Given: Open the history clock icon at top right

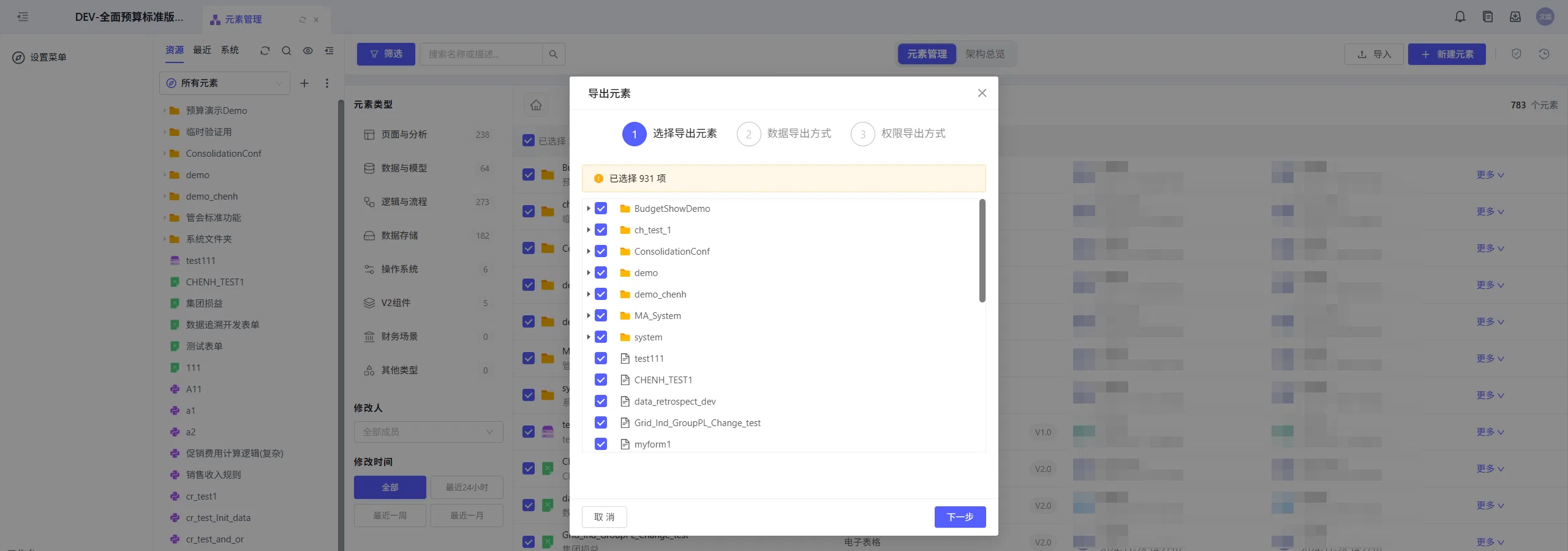Looking at the screenshot, I should [x=1544, y=54].
